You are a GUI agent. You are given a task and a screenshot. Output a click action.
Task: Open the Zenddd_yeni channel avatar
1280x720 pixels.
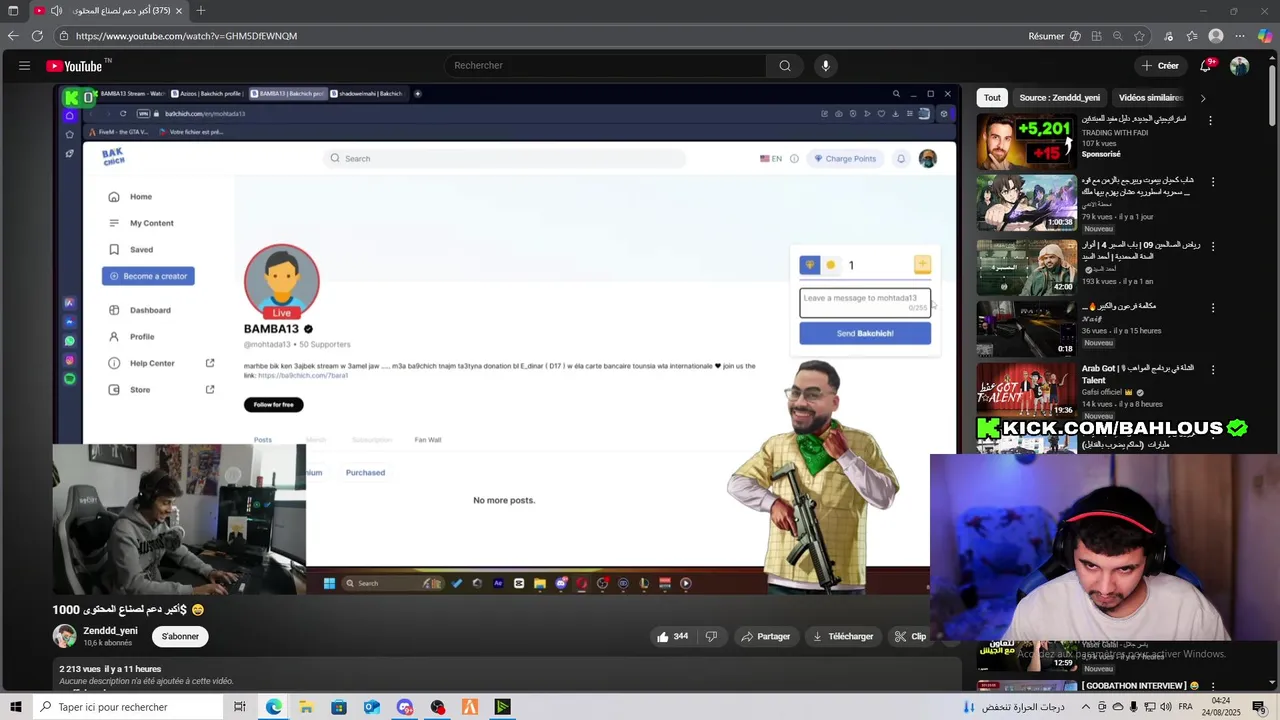pos(65,636)
